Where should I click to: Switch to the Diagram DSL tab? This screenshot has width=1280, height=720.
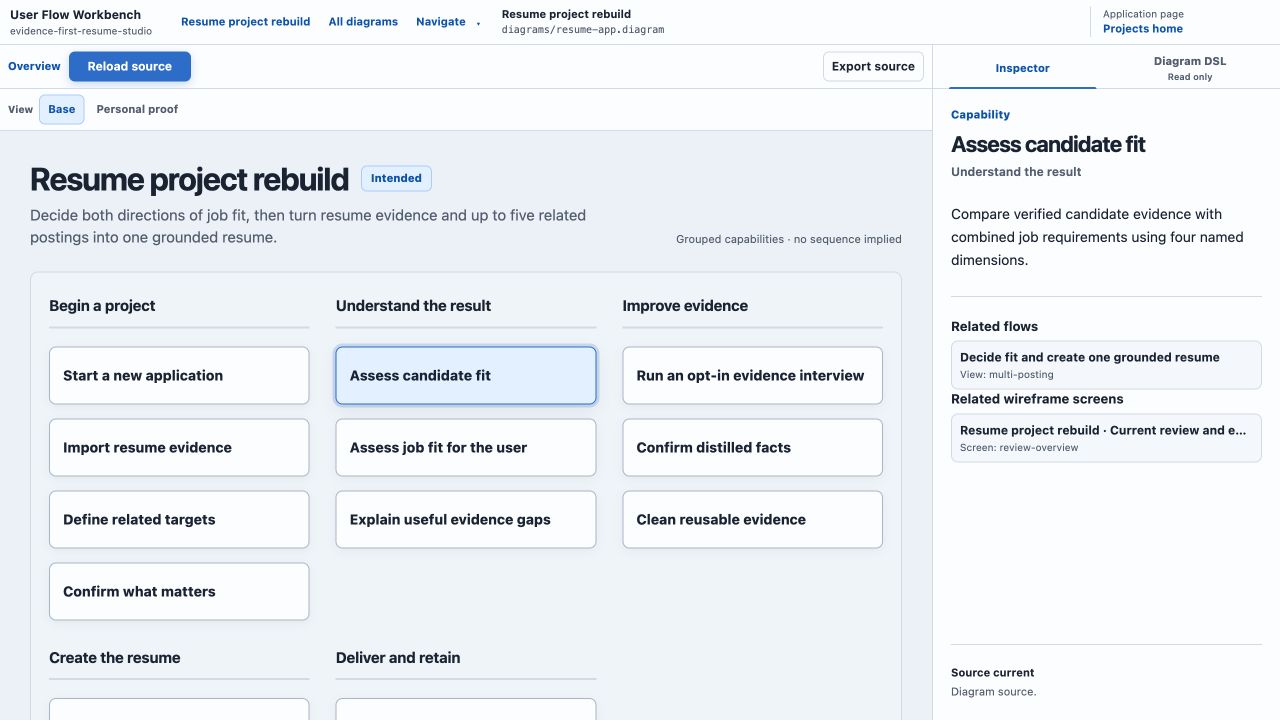point(1189,68)
